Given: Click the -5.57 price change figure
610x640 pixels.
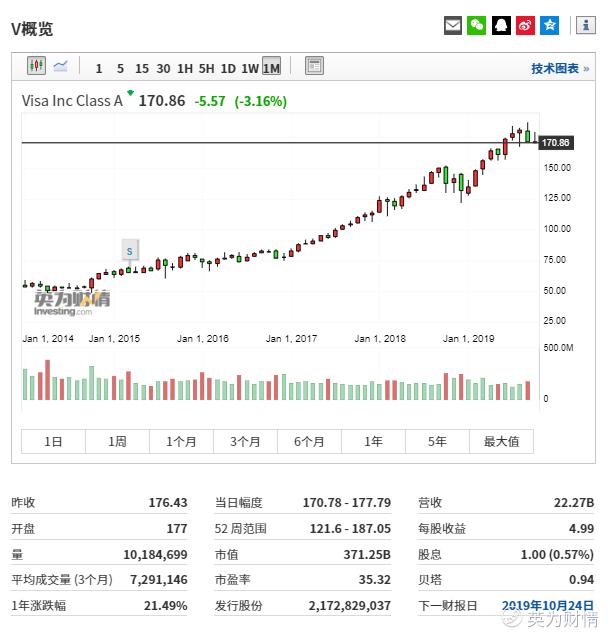Looking at the screenshot, I should pos(210,101).
